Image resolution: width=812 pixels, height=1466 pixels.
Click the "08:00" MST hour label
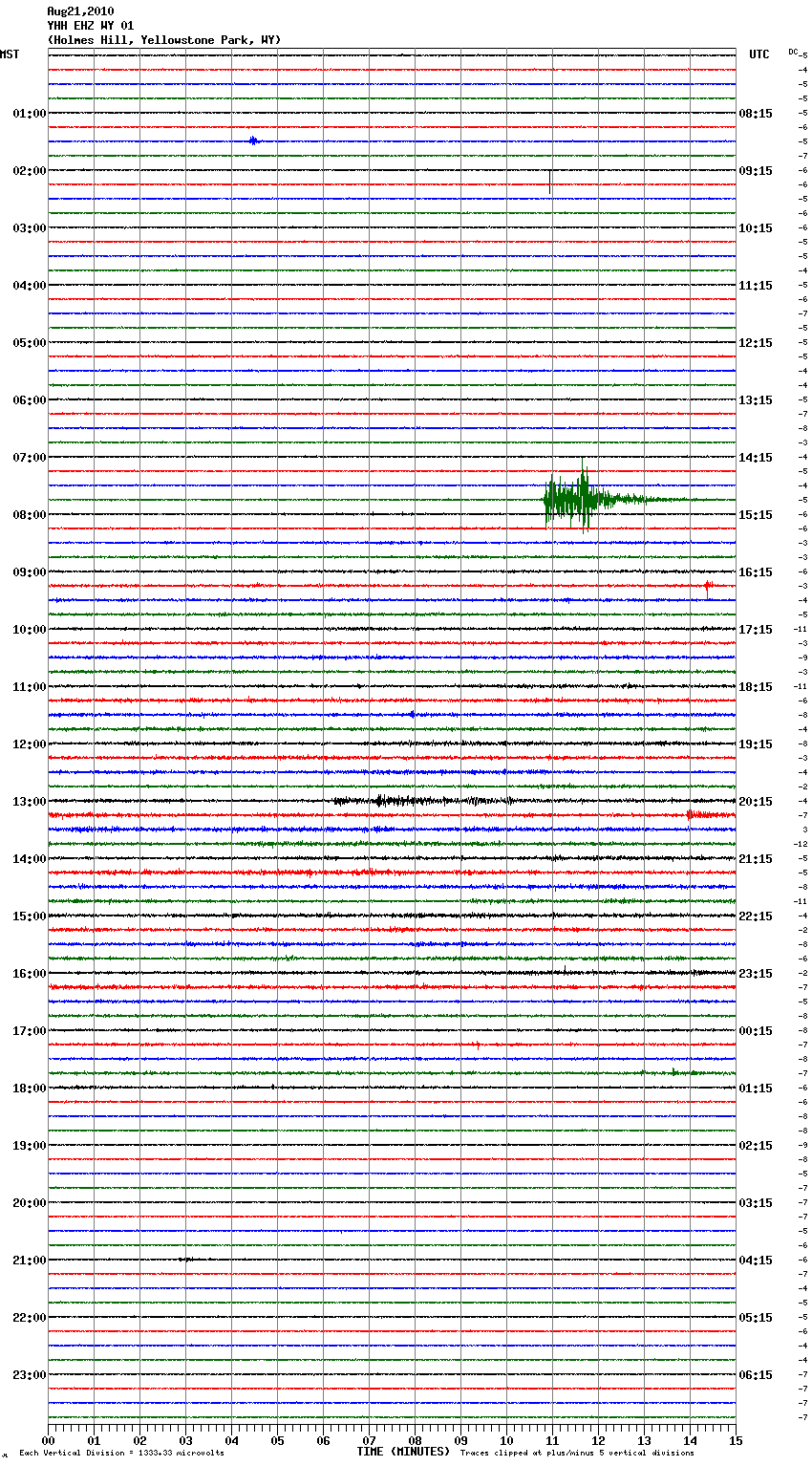click(30, 515)
